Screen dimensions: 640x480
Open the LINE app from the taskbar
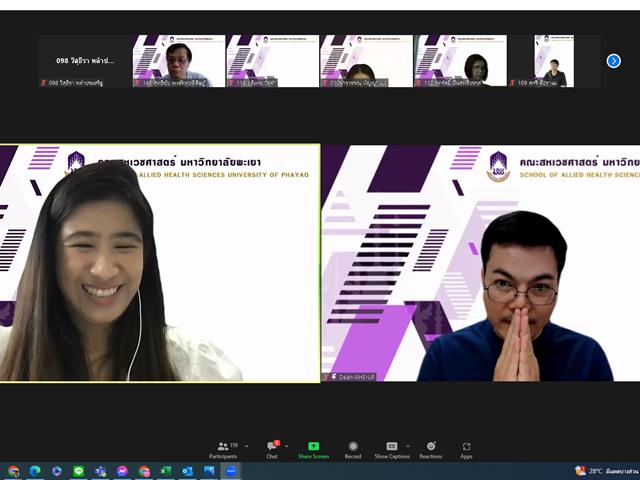[78, 471]
